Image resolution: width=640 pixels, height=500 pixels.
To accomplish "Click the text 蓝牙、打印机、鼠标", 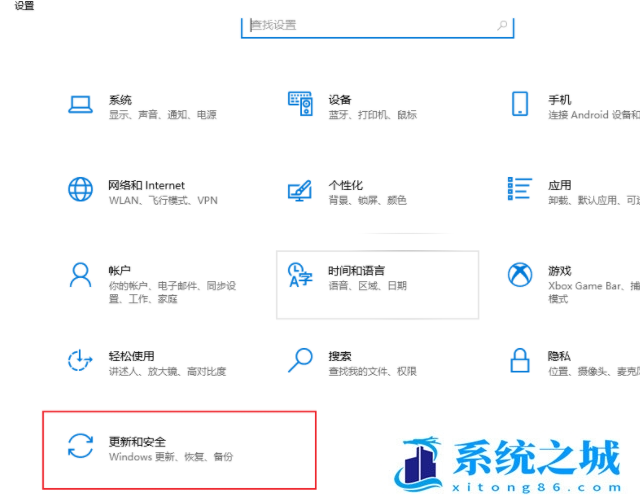I will pos(373,115).
